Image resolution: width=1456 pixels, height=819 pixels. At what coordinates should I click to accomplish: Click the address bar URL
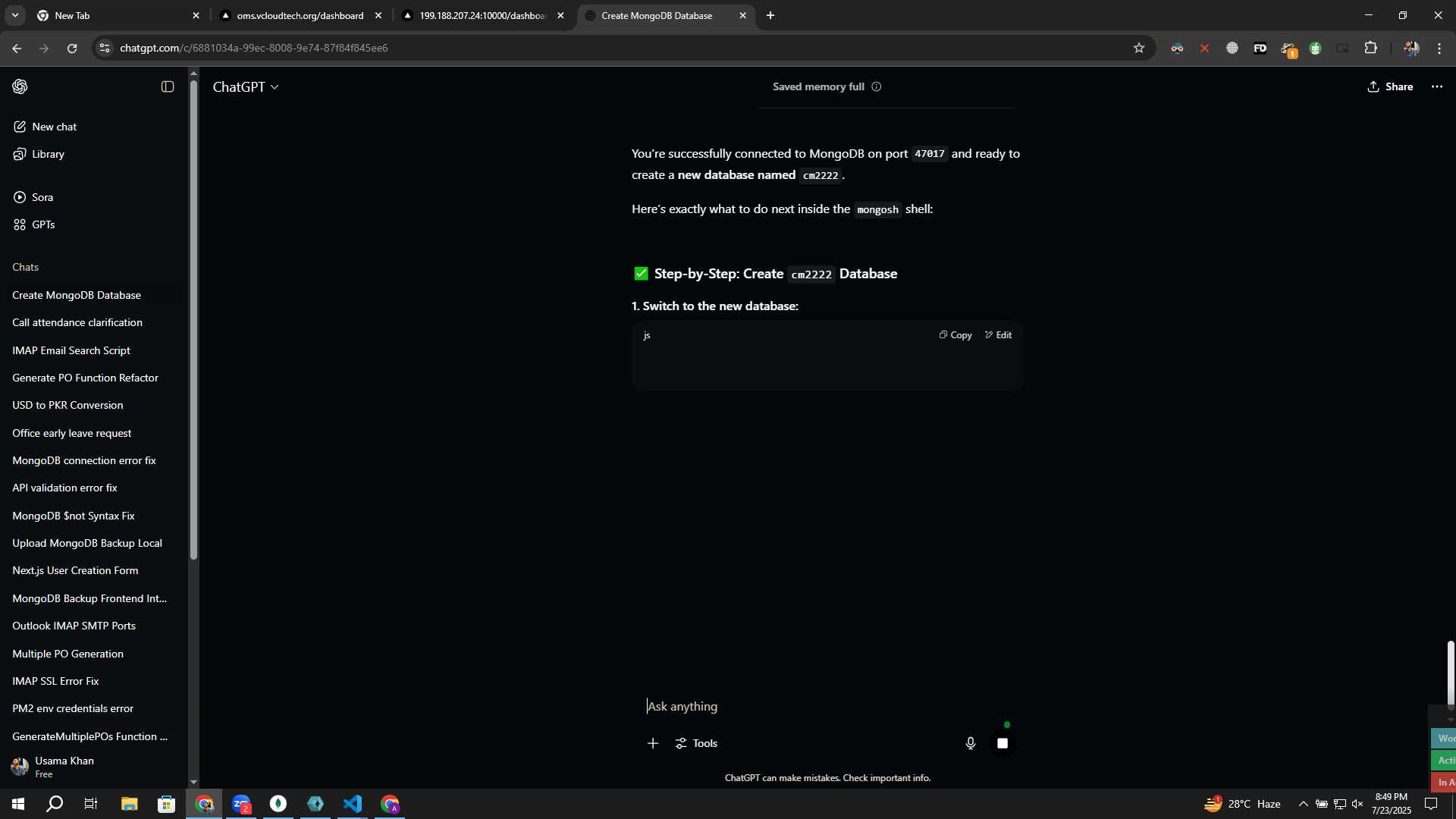point(254,48)
